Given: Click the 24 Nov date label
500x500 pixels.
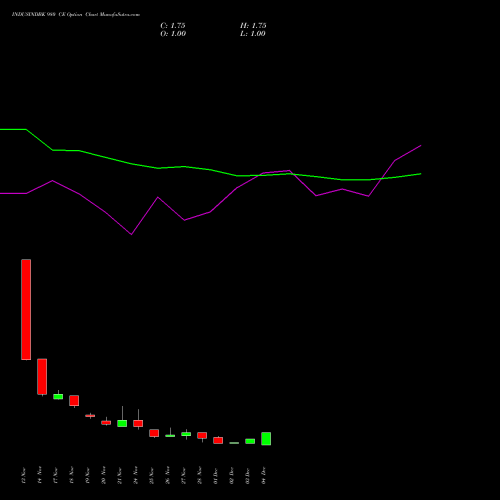Looking at the screenshot, I should (x=136, y=475).
